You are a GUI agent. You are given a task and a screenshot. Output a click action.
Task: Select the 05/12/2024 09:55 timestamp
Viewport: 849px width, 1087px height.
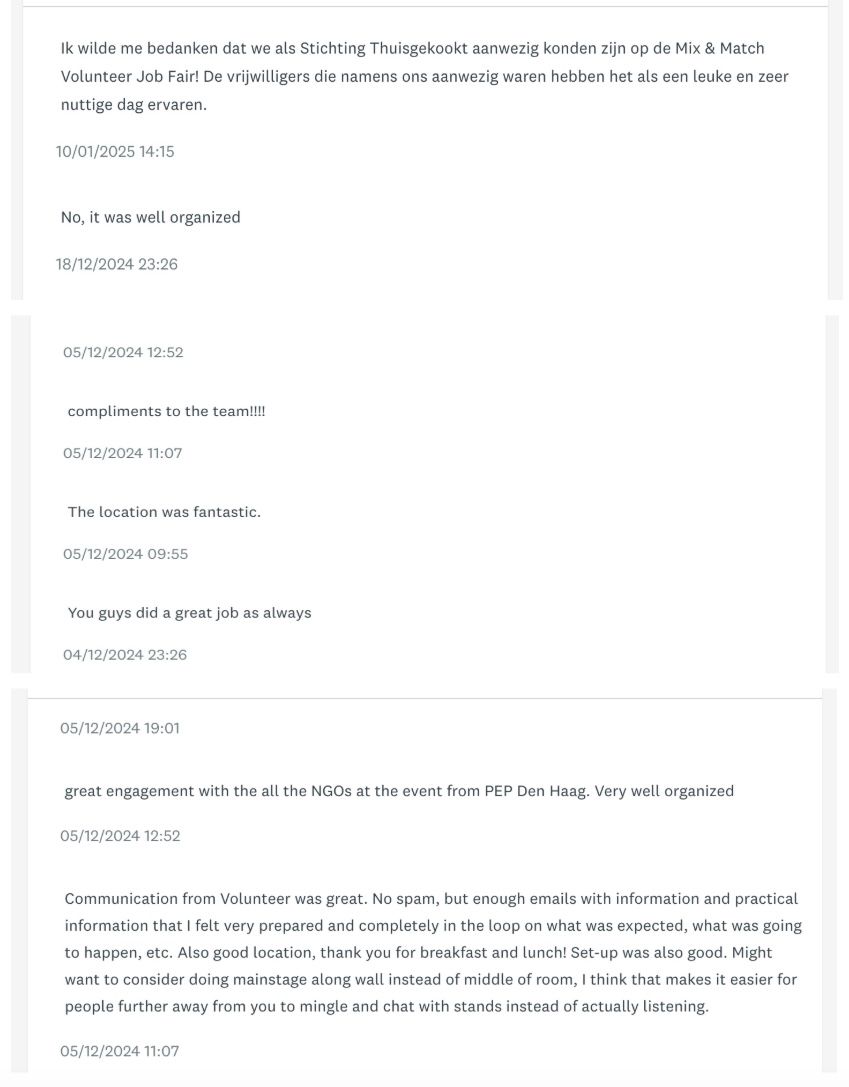125,554
